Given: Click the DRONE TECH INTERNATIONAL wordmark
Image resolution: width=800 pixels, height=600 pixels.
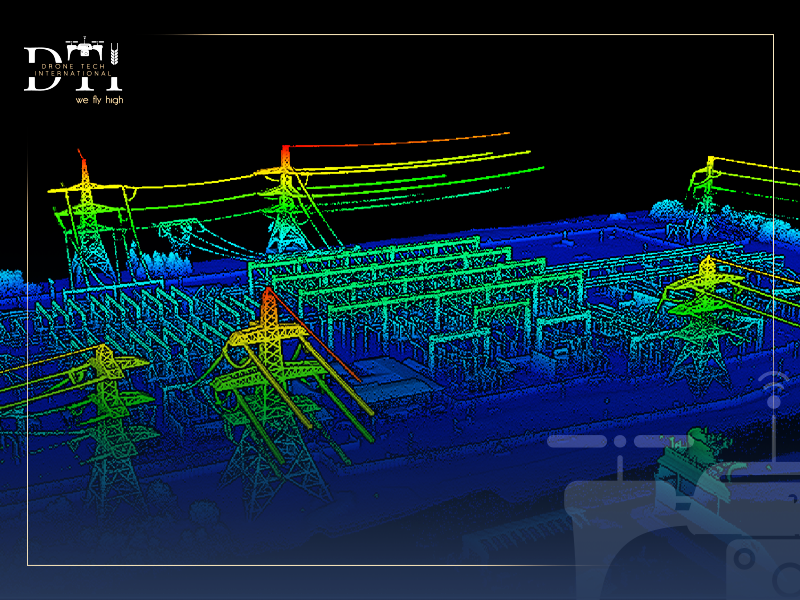Looking at the screenshot, I should coord(75,70).
